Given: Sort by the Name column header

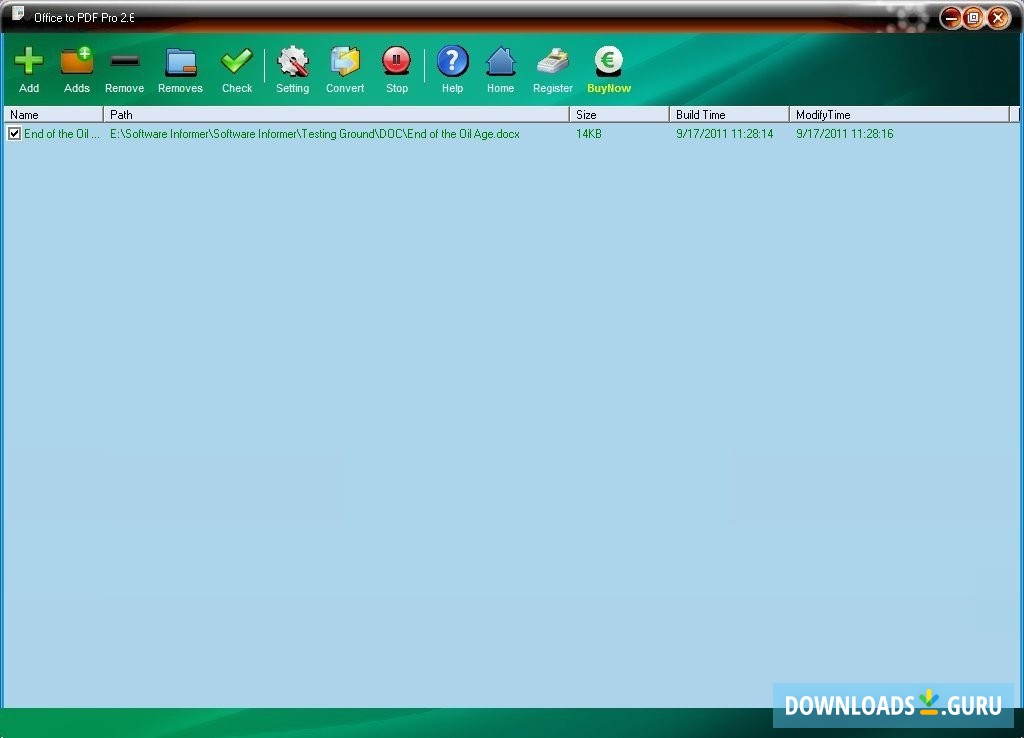Looking at the screenshot, I should [54, 114].
